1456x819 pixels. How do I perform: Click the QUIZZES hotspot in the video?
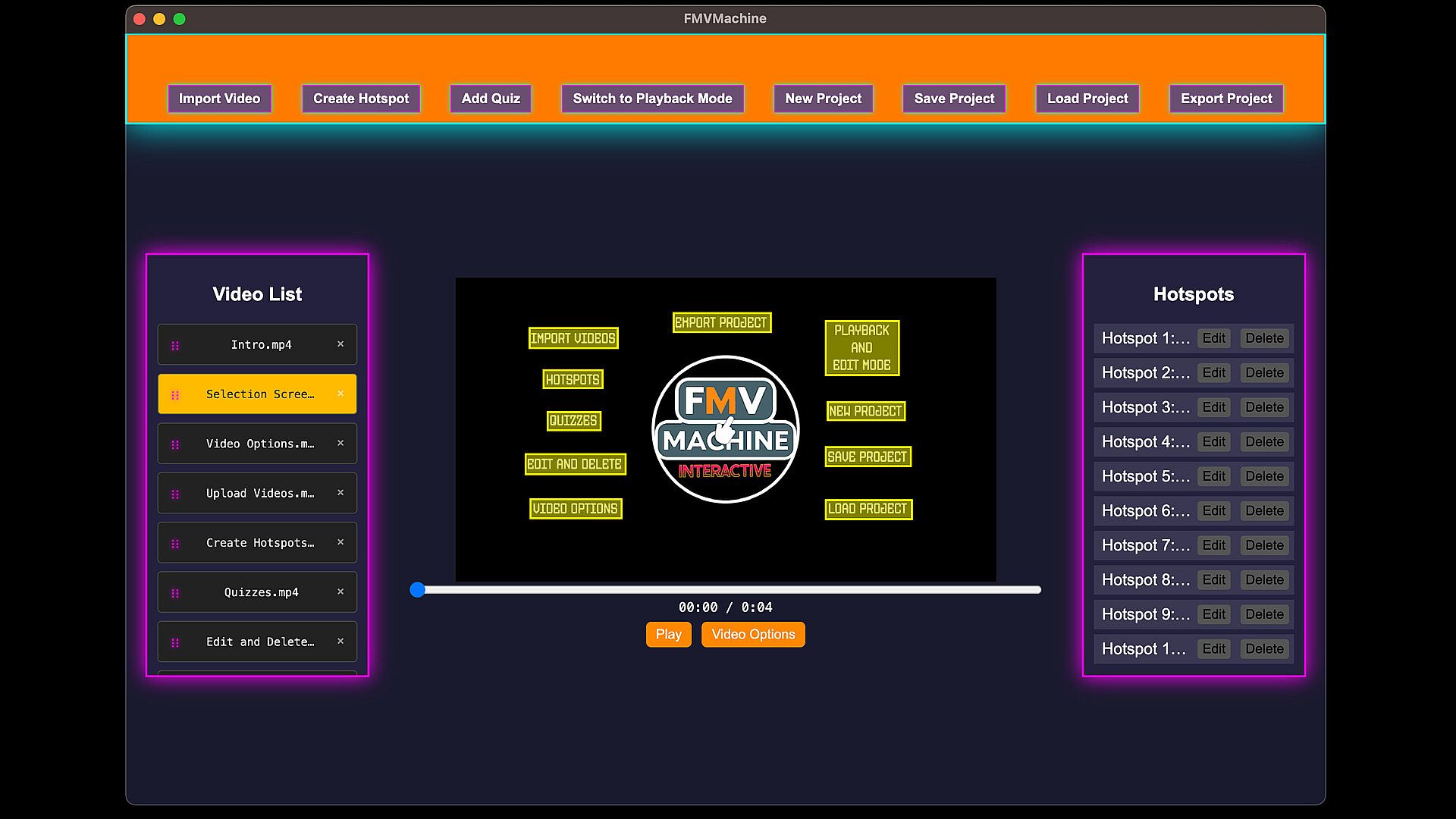[x=573, y=421]
